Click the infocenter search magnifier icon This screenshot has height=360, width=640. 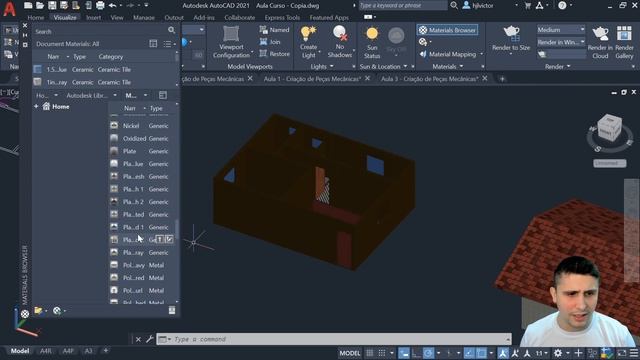[x=454, y=5]
